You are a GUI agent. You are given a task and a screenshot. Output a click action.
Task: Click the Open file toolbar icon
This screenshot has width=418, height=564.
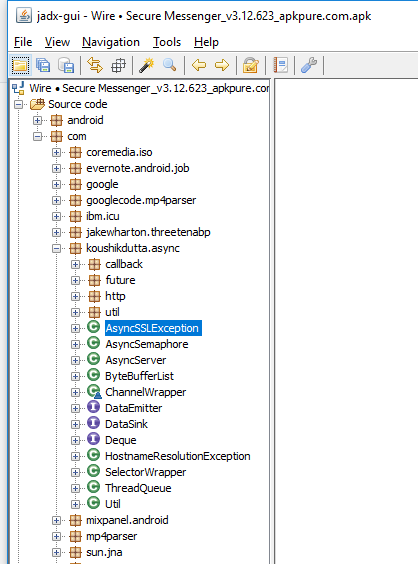[20, 65]
